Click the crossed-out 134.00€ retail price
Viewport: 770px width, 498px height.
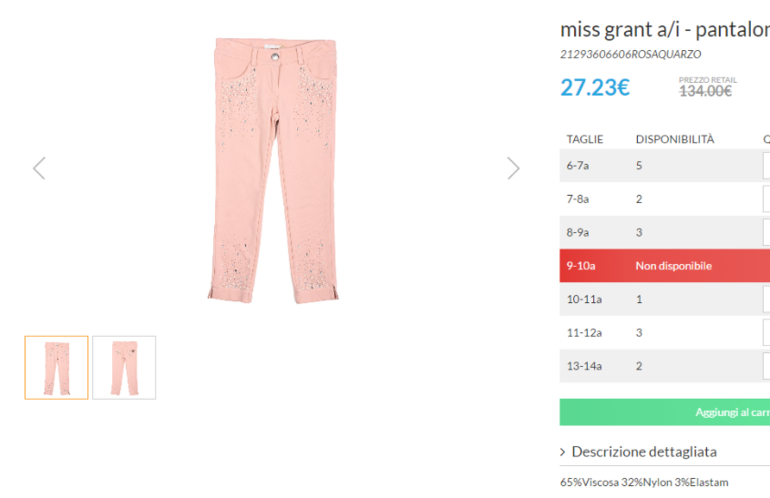705,91
